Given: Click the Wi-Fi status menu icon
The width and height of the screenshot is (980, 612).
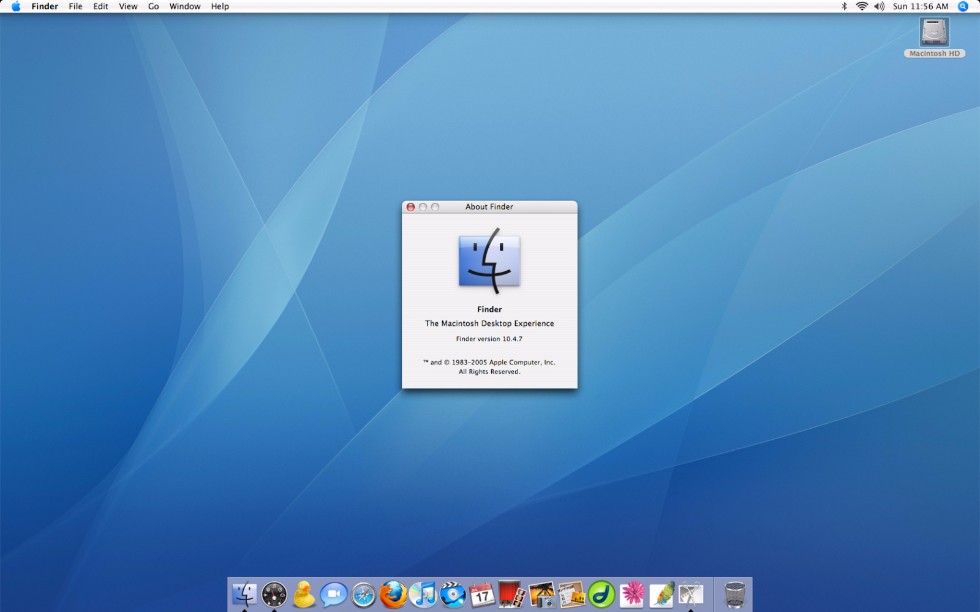Looking at the screenshot, I should tap(861, 6).
